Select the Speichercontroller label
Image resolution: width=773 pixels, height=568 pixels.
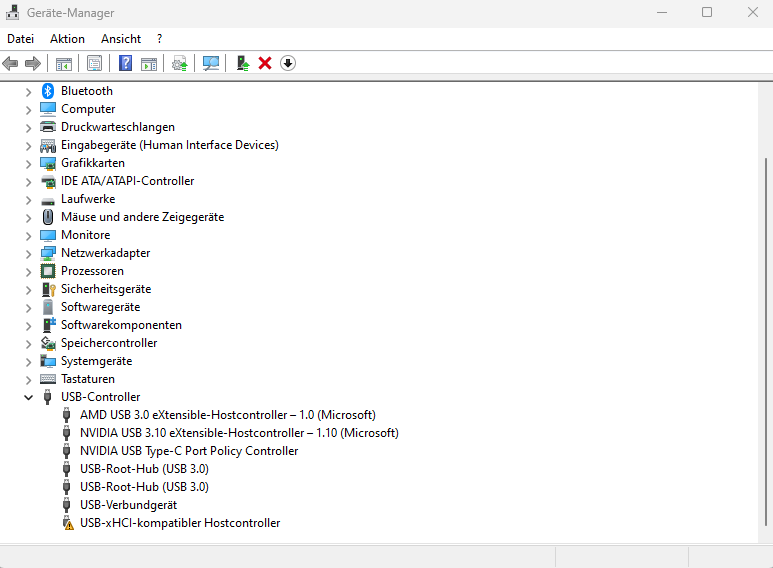[x=109, y=343]
